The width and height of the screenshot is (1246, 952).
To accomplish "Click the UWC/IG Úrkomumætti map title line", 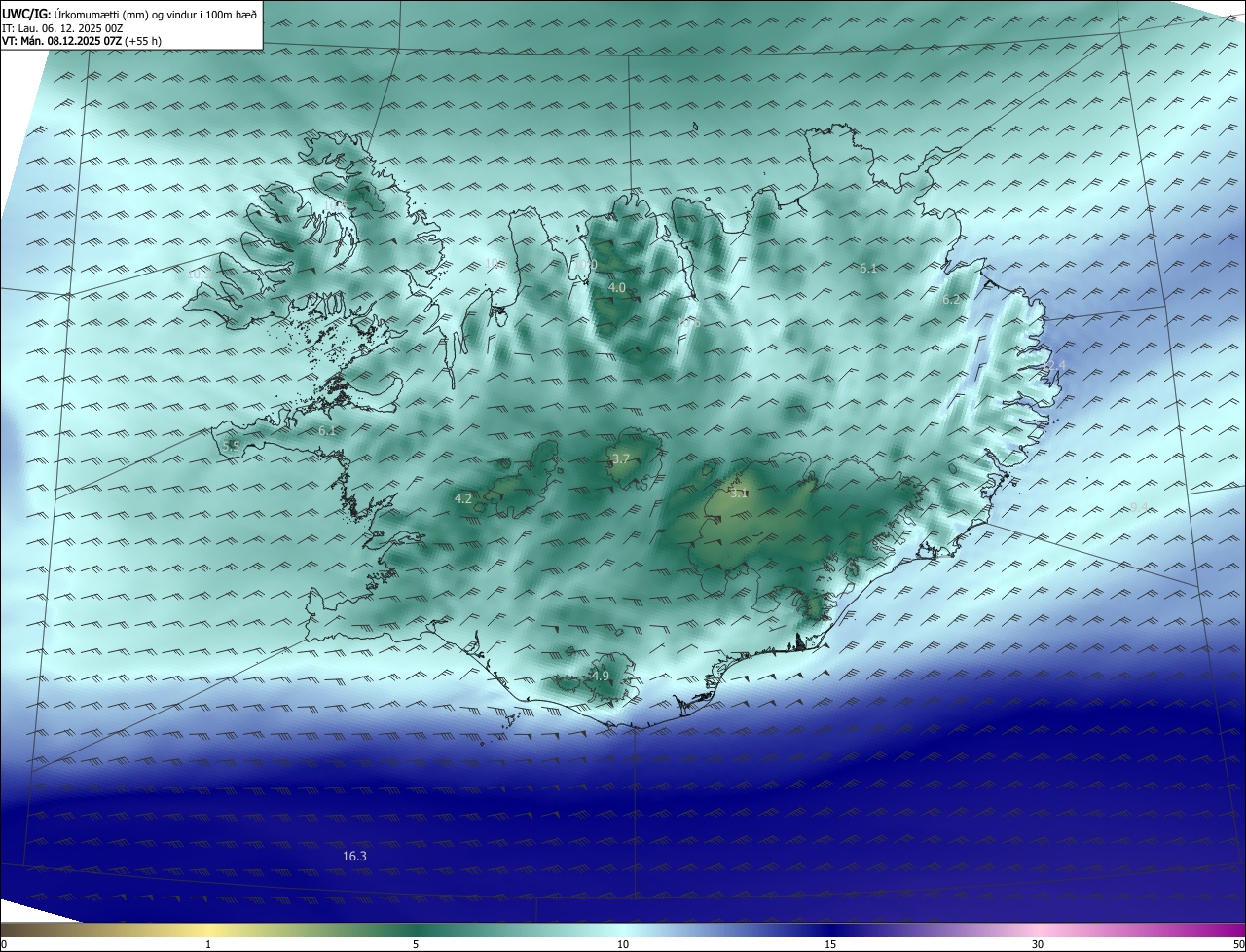I will click(129, 15).
